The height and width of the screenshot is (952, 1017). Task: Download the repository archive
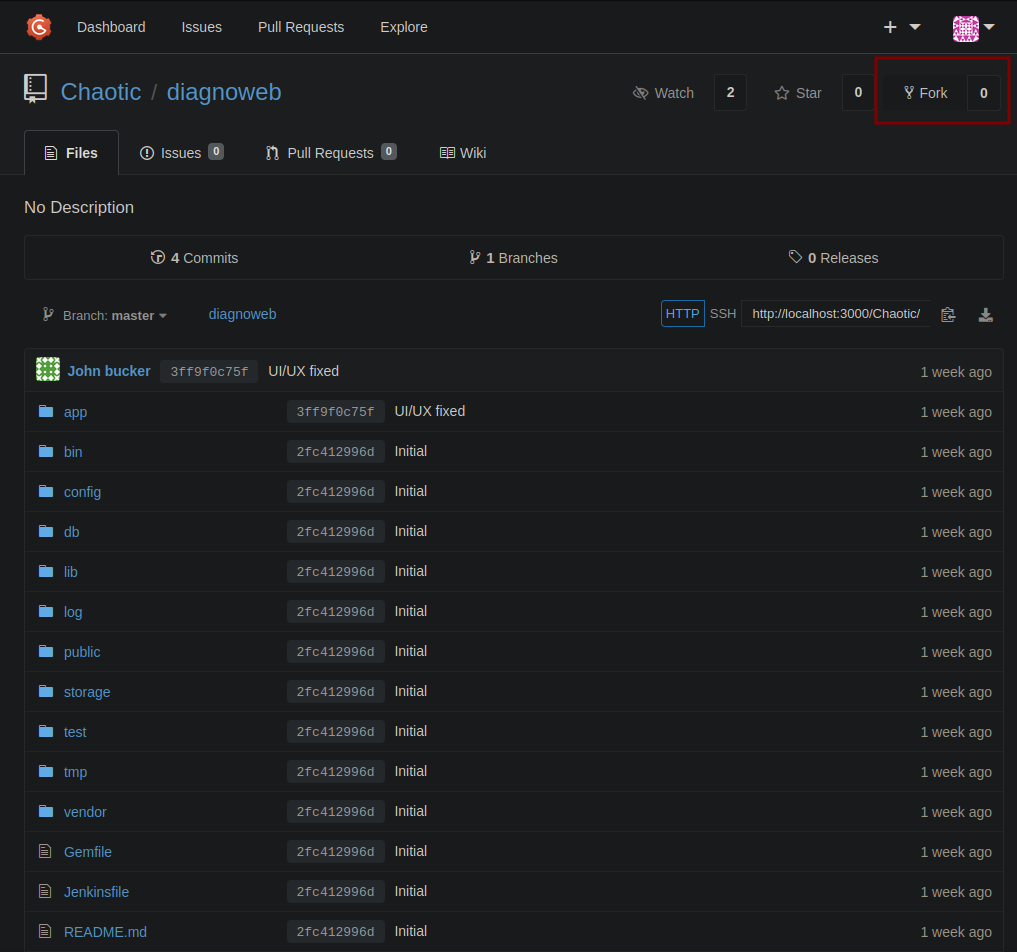pos(985,315)
